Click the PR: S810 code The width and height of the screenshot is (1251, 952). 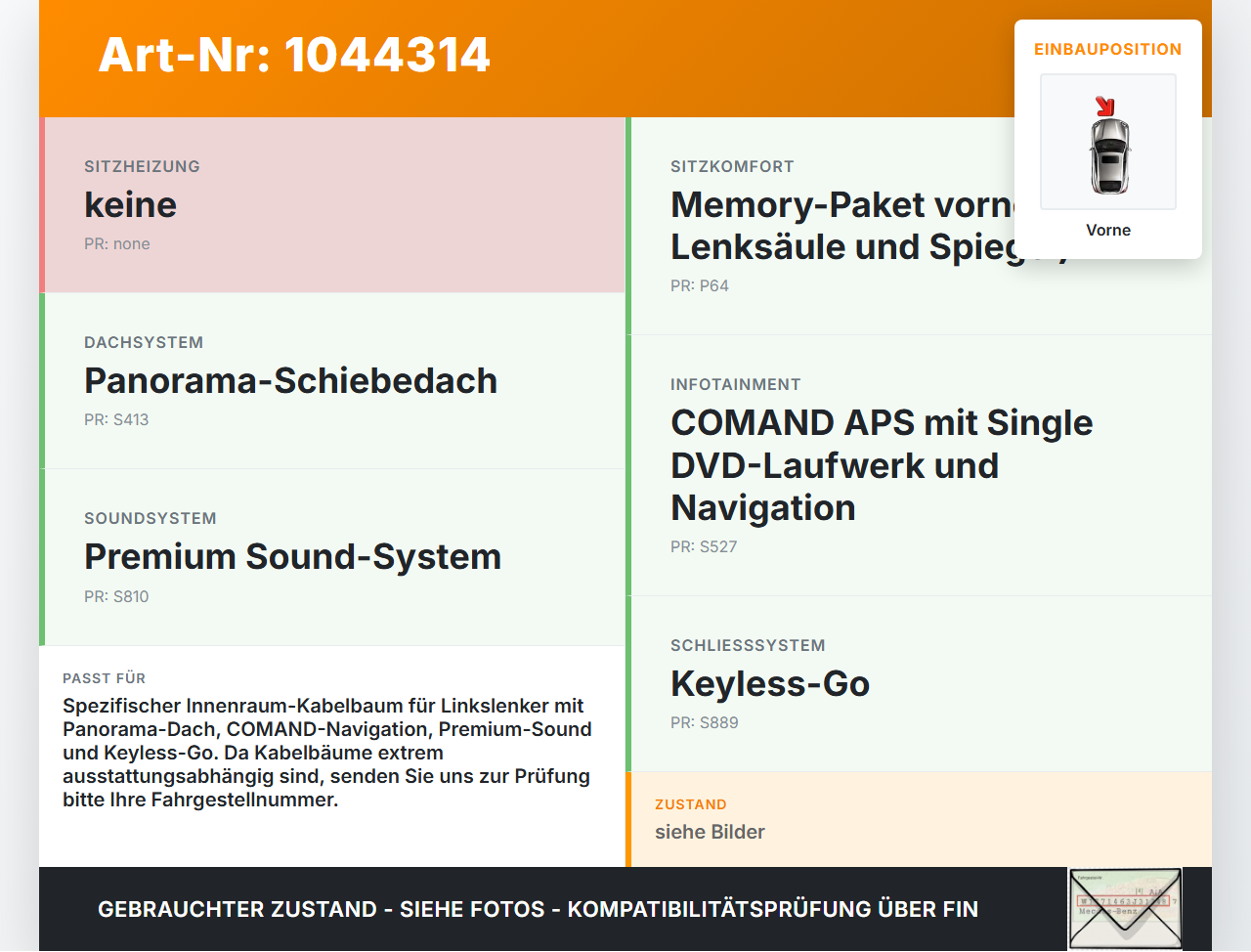(x=116, y=596)
